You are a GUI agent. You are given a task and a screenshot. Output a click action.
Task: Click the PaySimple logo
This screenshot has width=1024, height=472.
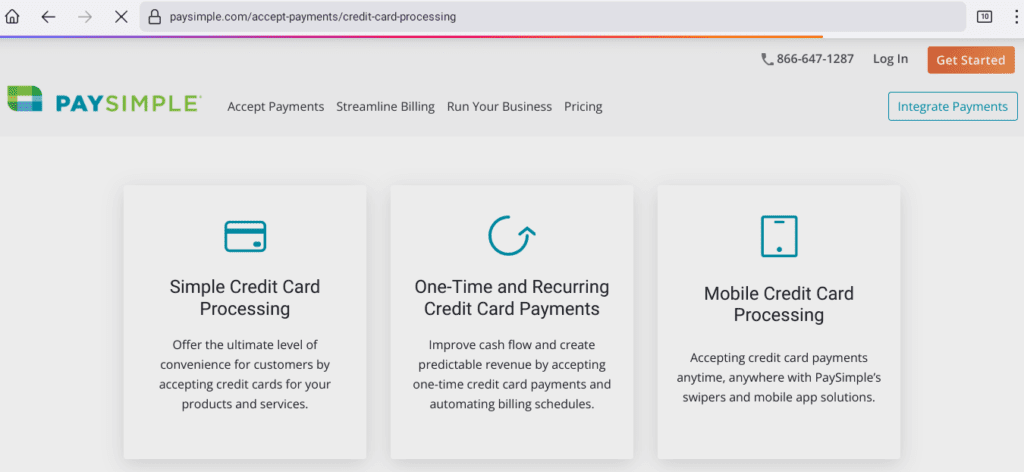[104, 101]
